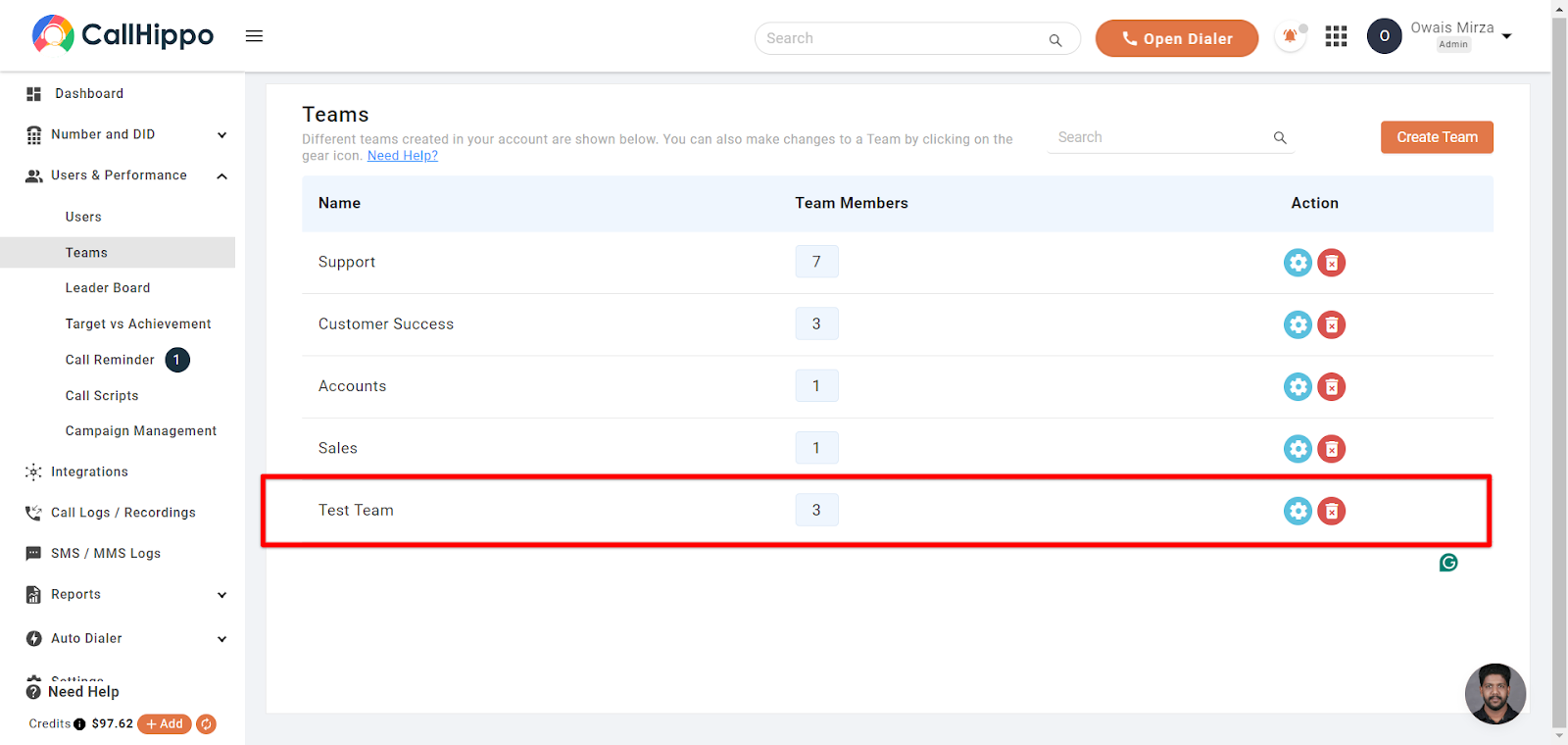The width and height of the screenshot is (1568, 745).
Task: Click the Team Members column header
Action: (x=852, y=203)
